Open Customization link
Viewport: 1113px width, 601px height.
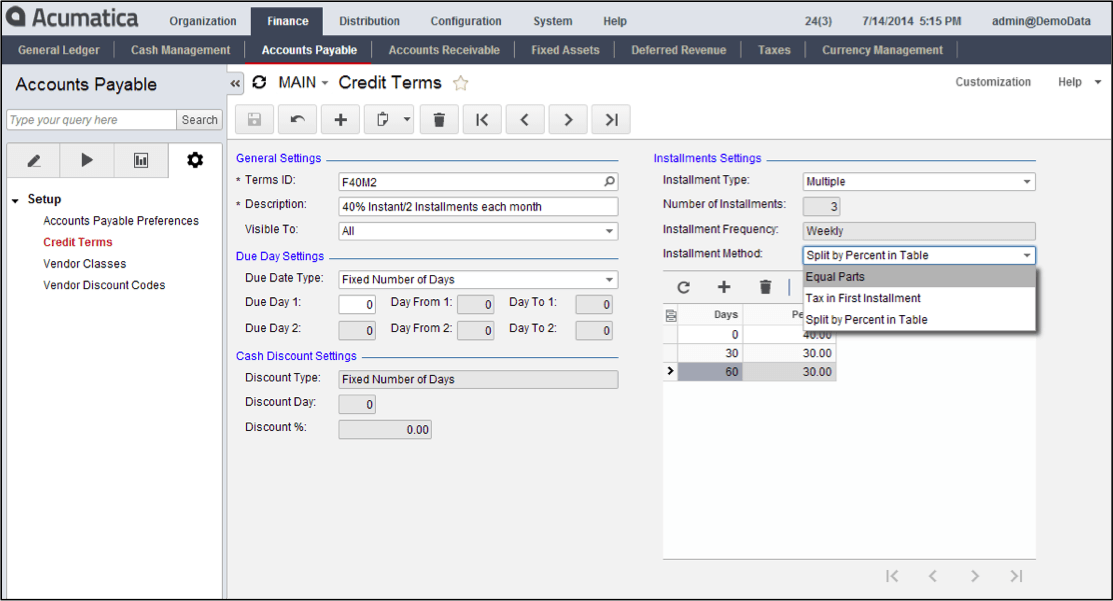coord(992,82)
